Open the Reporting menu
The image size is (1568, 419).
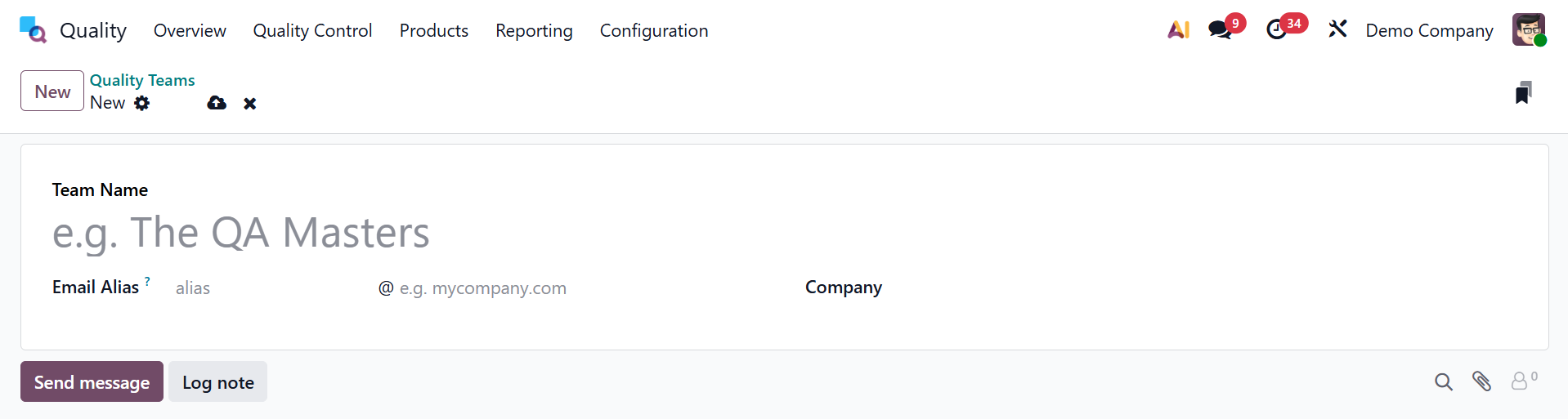[x=534, y=30]
